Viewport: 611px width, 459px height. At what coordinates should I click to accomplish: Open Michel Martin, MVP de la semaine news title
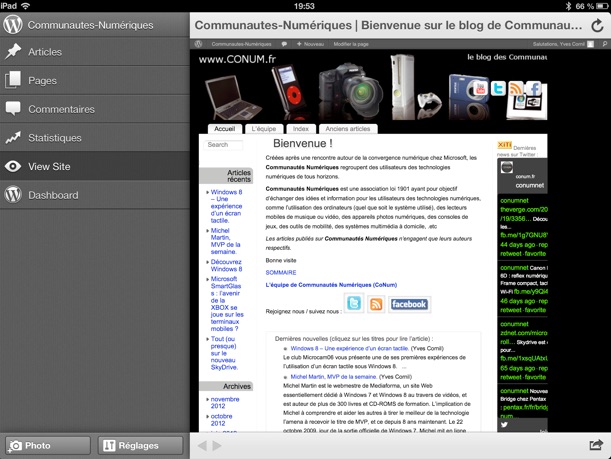point(334,377)
